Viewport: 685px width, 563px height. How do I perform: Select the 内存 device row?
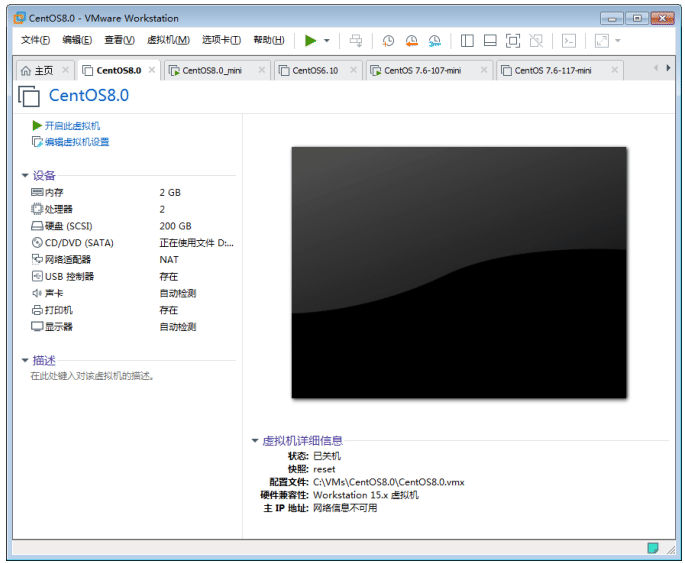click(x=132, y=193)
